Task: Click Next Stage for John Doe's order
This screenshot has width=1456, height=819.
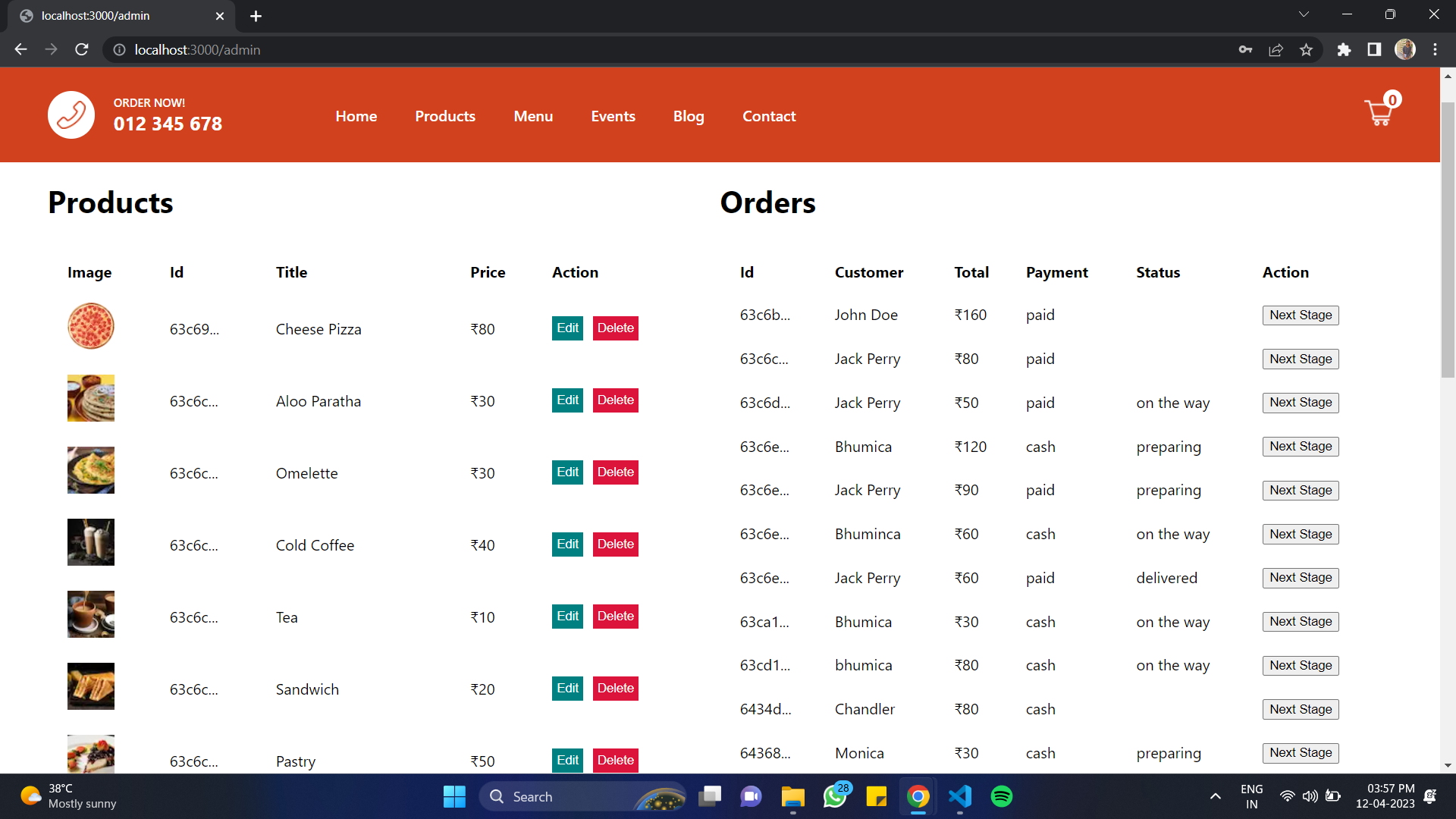Action: (1300, 315)
